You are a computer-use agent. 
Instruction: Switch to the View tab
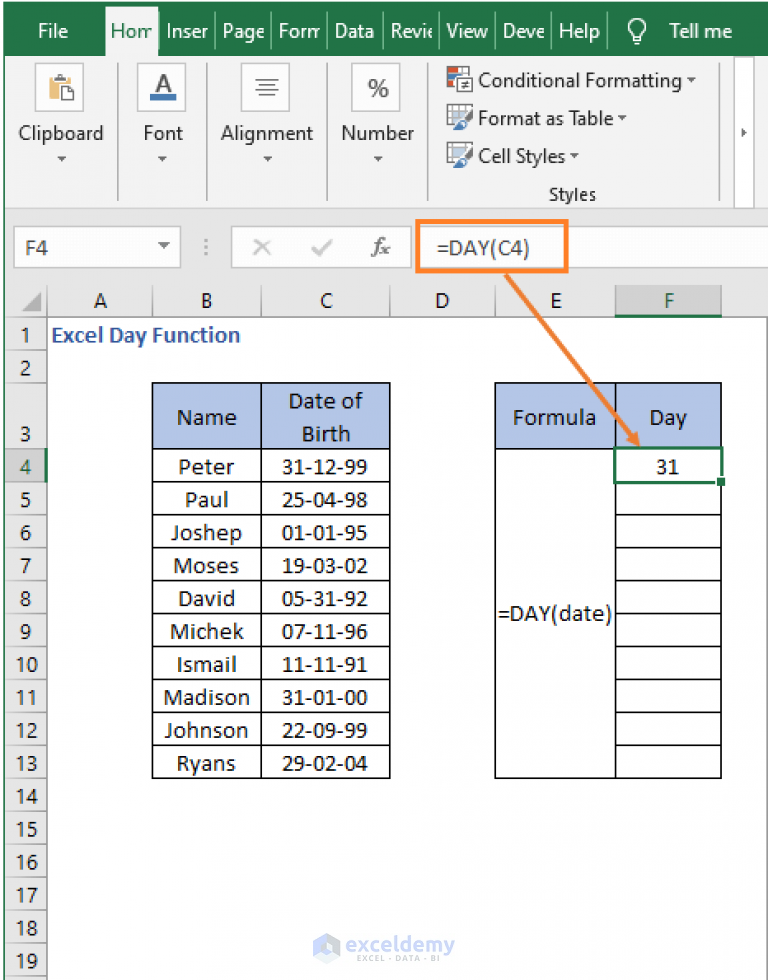point(466,31)
